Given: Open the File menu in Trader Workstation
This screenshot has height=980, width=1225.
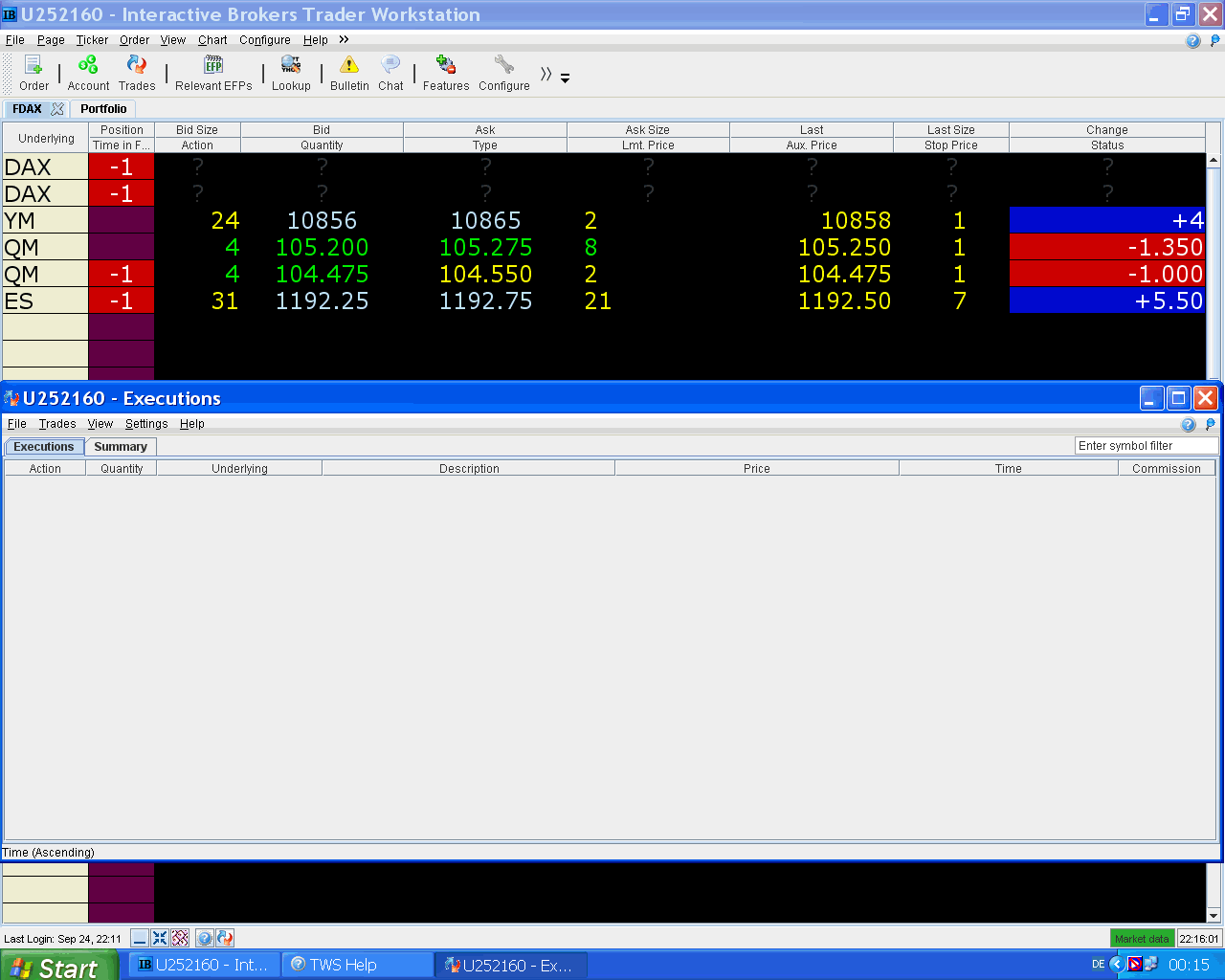Looking at the screenshot, I should (x=14, y=40).
